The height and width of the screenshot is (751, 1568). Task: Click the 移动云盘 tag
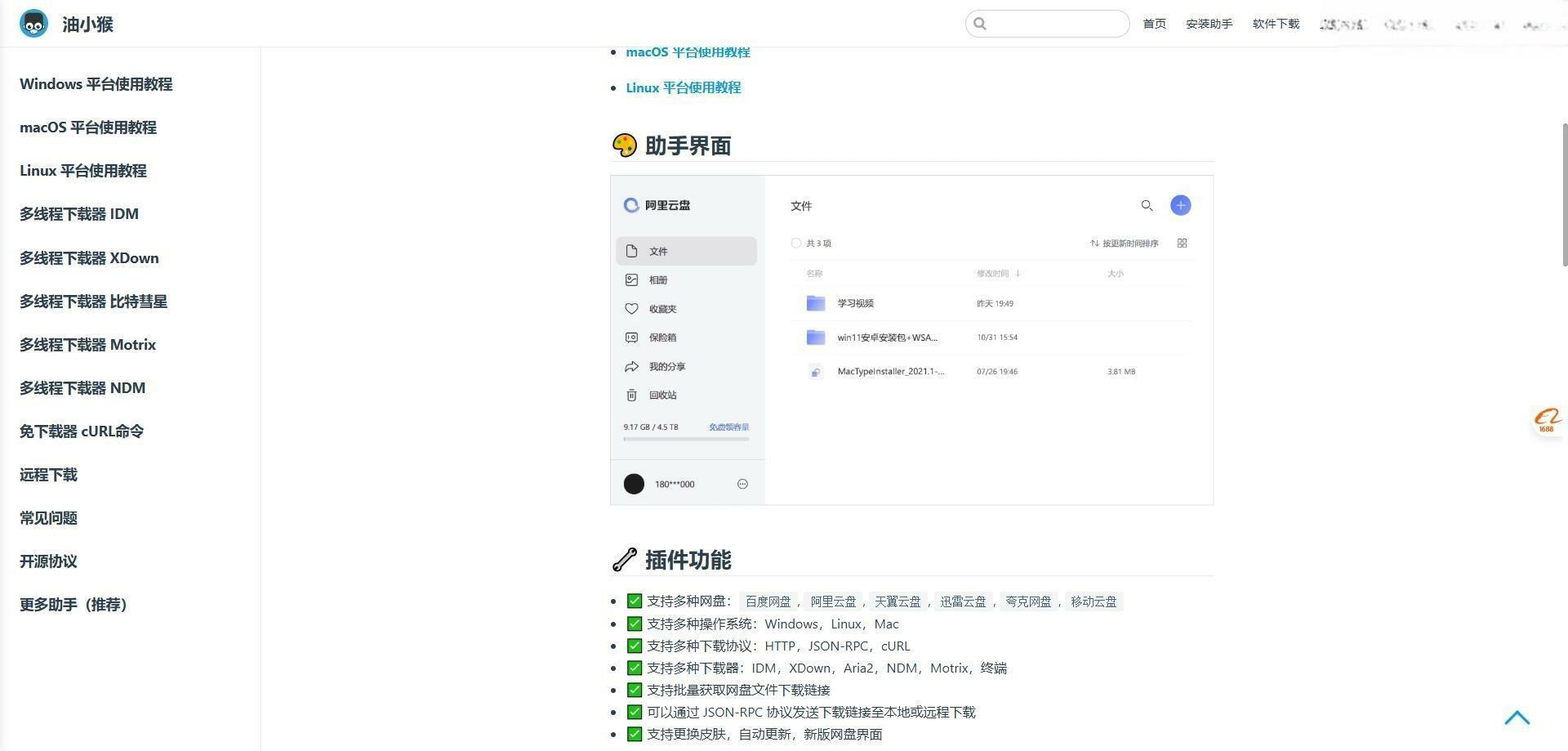[1094, 601]
